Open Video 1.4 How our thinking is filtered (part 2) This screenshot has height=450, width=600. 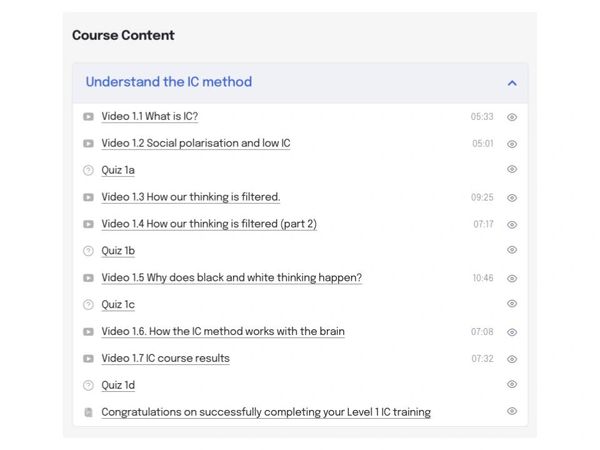coord(209,224)
